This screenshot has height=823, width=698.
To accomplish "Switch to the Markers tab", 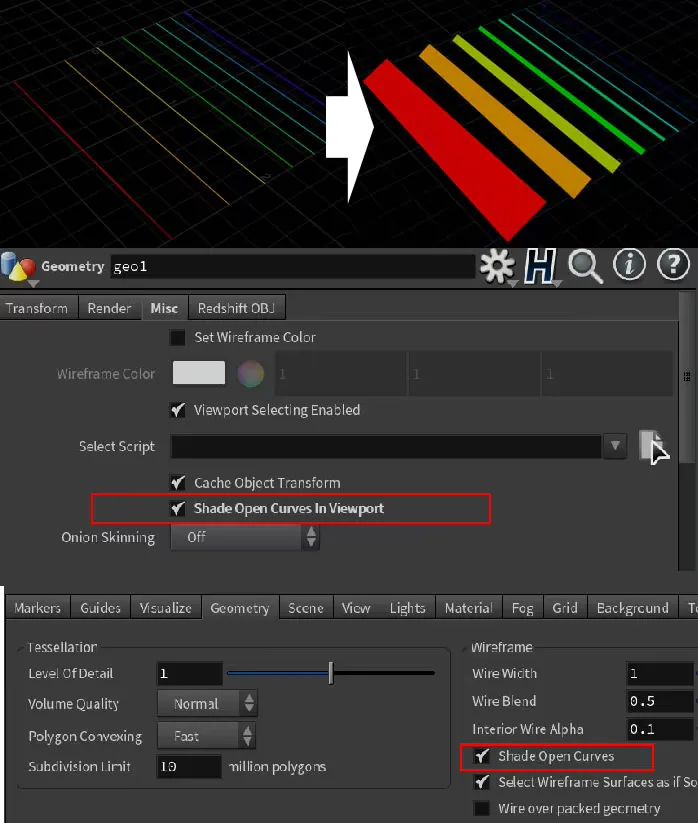I will [x=37, y=608].
